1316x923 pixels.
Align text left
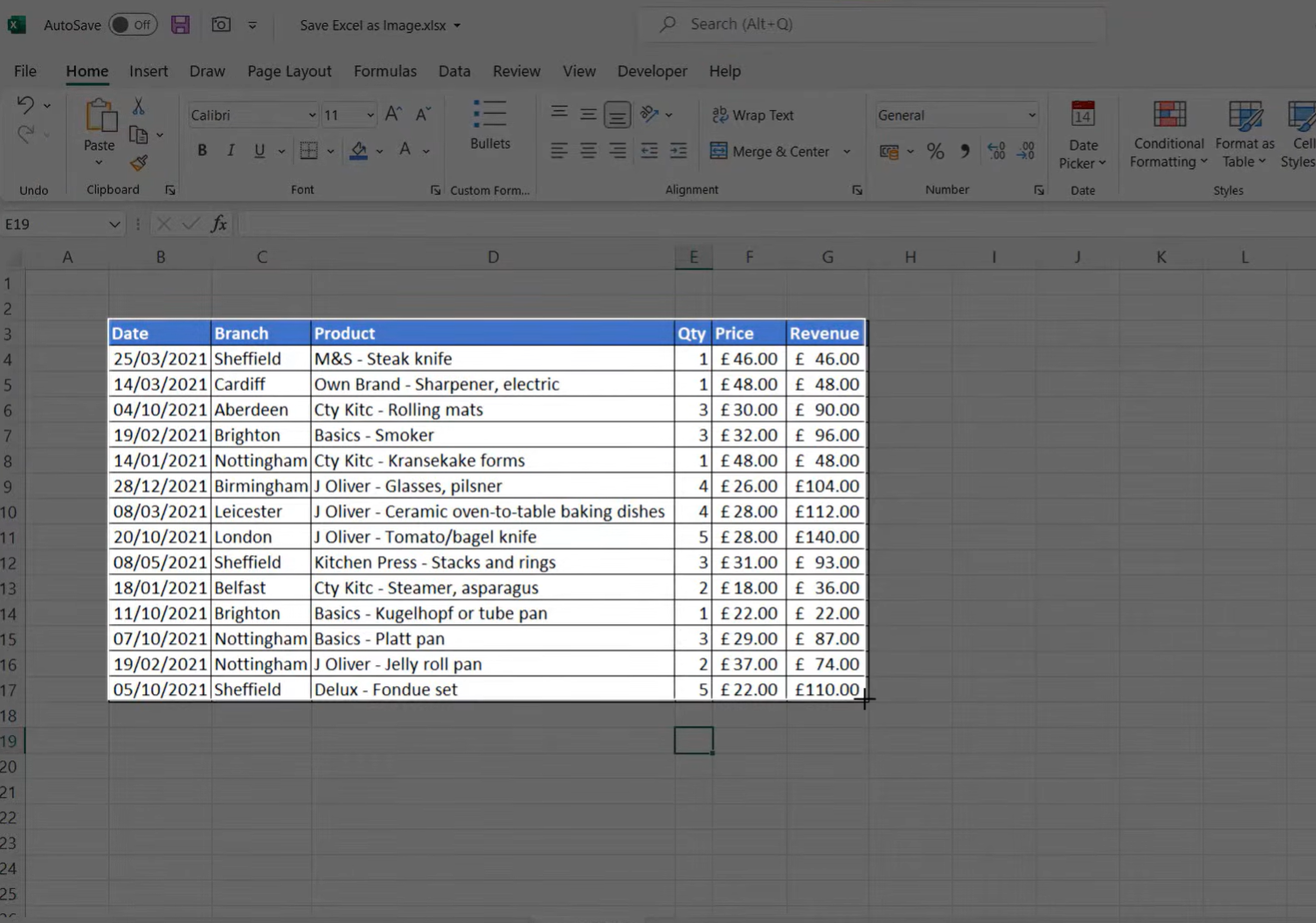pos(559,150)
